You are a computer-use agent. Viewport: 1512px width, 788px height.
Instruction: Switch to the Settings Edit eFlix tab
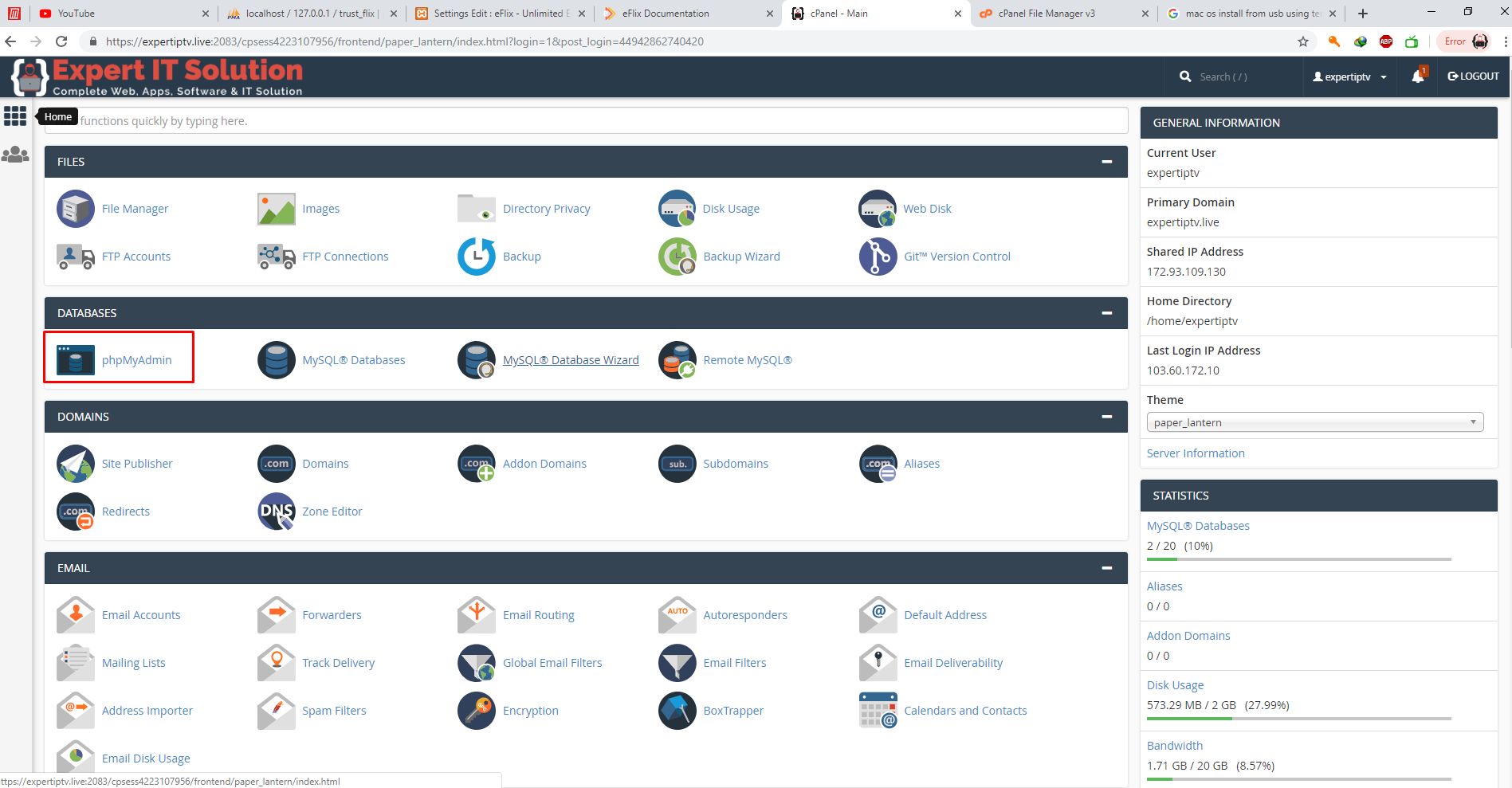click(500, 14)
